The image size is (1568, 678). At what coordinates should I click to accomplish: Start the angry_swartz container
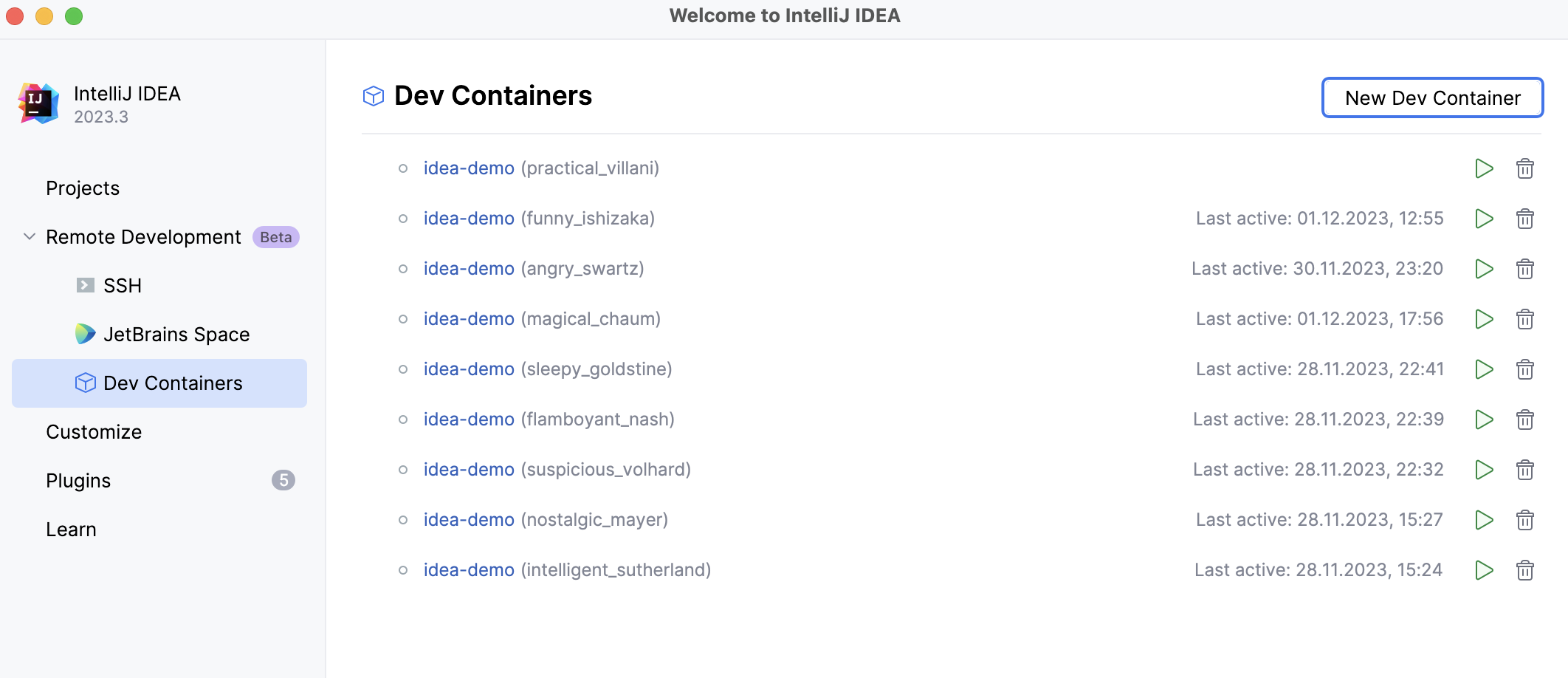[1484, 269]
